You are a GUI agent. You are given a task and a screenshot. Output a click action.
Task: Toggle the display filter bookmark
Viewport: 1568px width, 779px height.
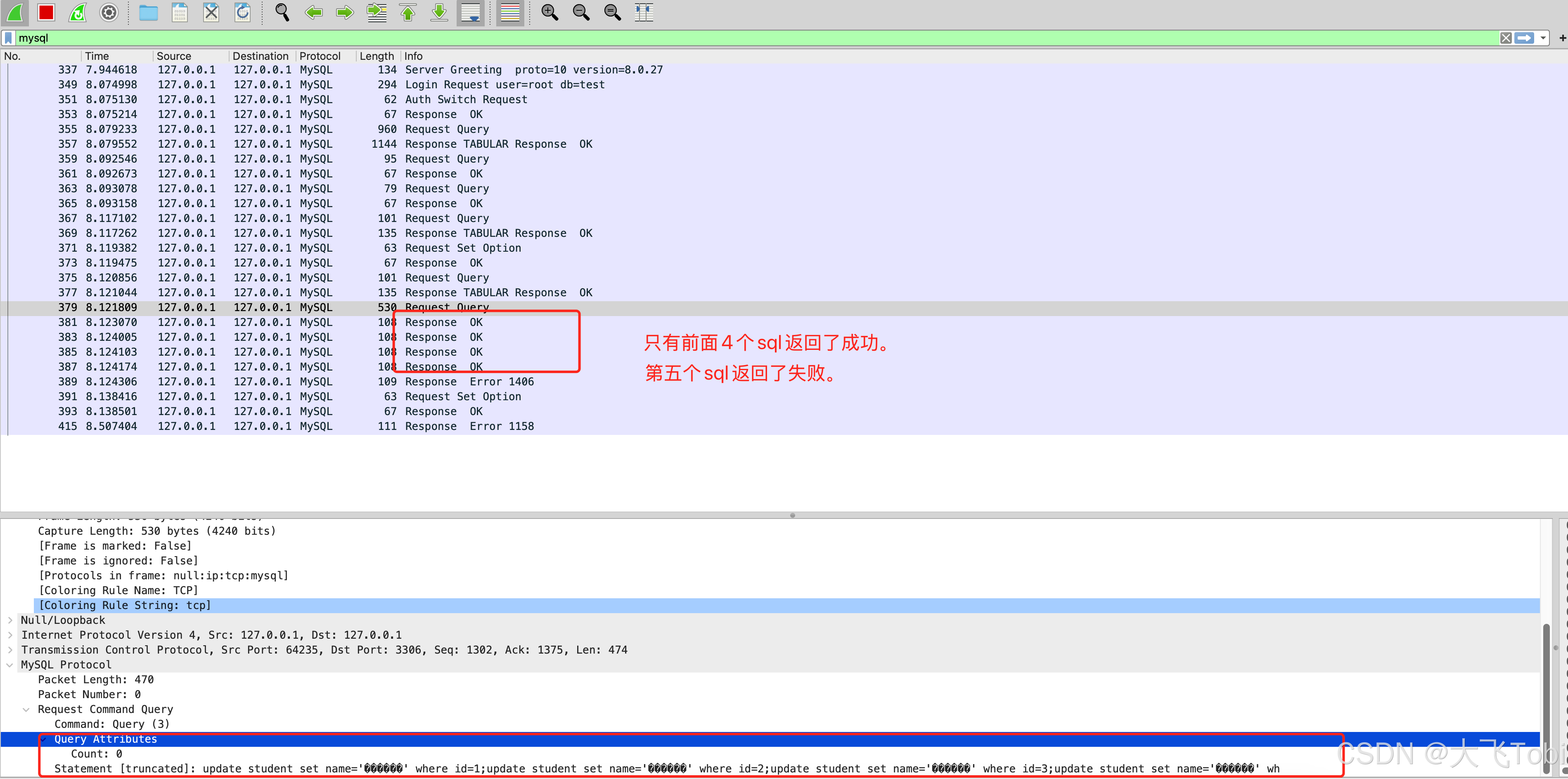(9, 38)
